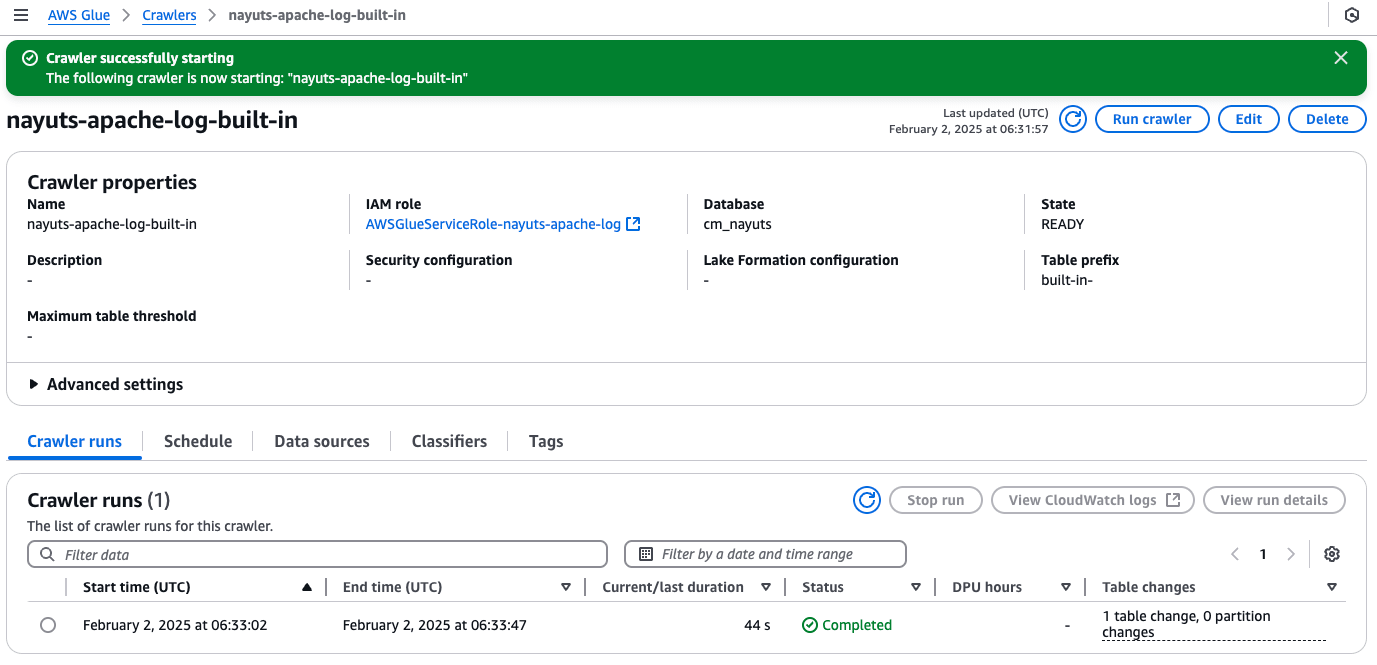
Task: Sort by End time (UTC) column
Action: tap(566, 587)
